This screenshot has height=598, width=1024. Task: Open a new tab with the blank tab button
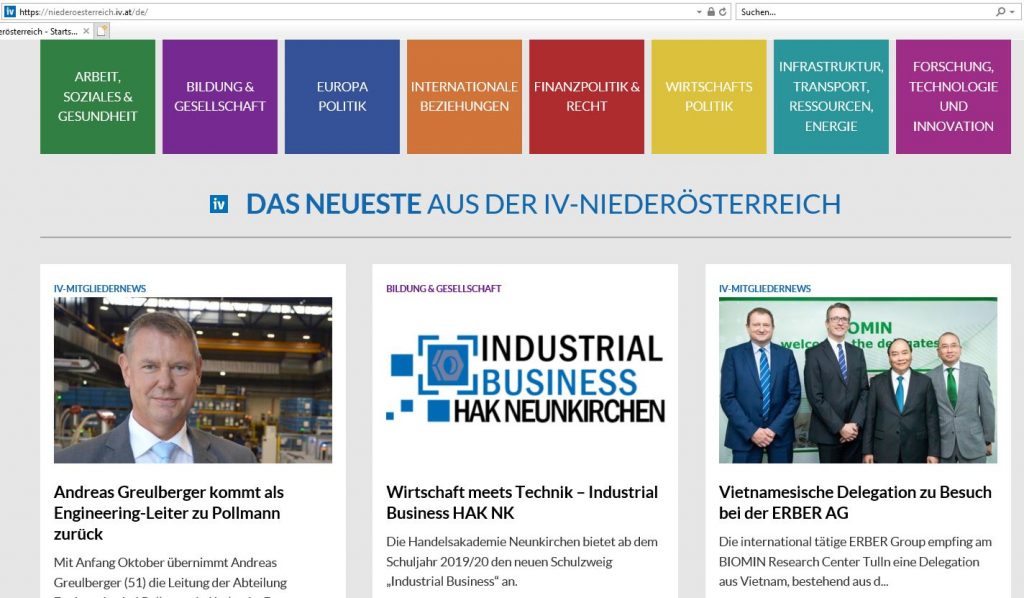tap(102, 31)
